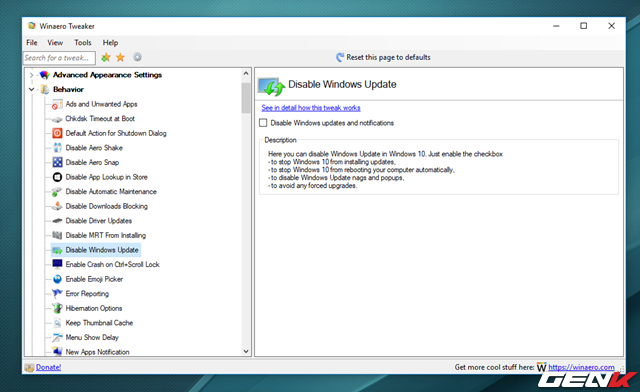Expand the Advanced Appearance Settings node

pyautogui.click(x=31, y=75)
